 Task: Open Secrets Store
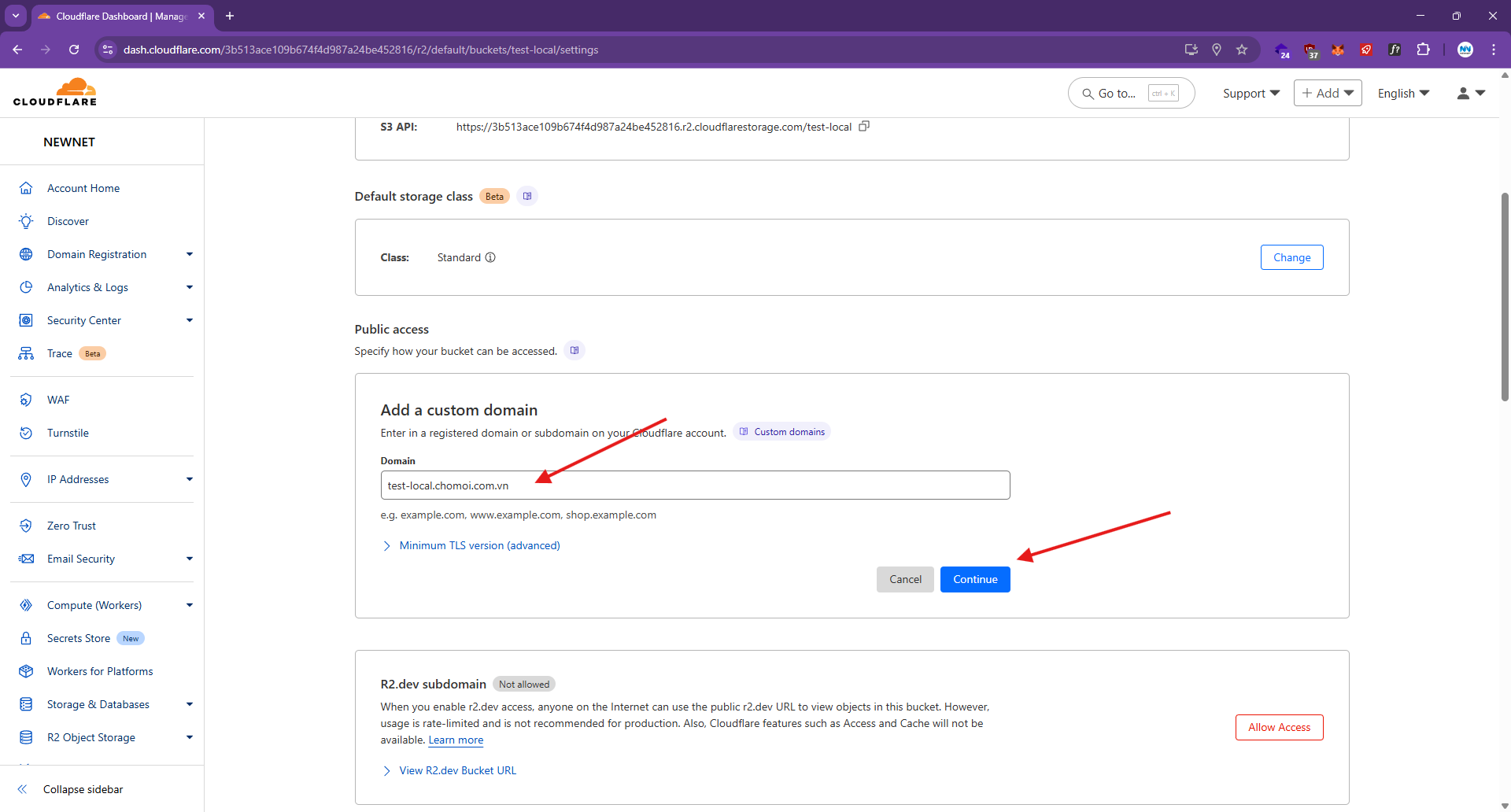pos(79,638)
